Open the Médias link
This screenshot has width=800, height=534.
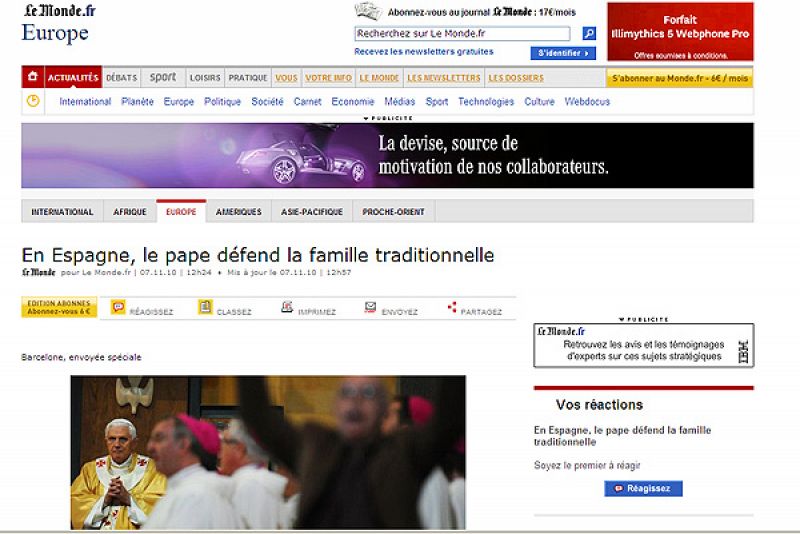399,101
